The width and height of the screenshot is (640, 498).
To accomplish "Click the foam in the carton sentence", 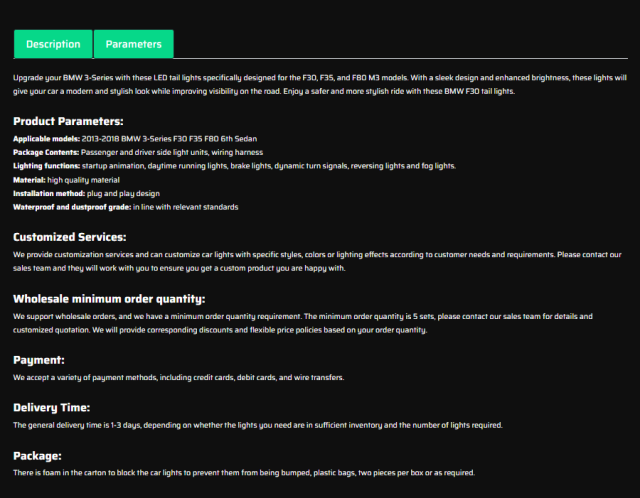I will click(244, 473).
